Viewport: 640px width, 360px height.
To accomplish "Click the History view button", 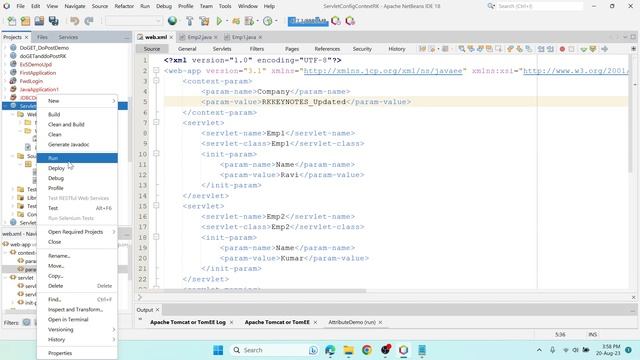I will point(397,49).
